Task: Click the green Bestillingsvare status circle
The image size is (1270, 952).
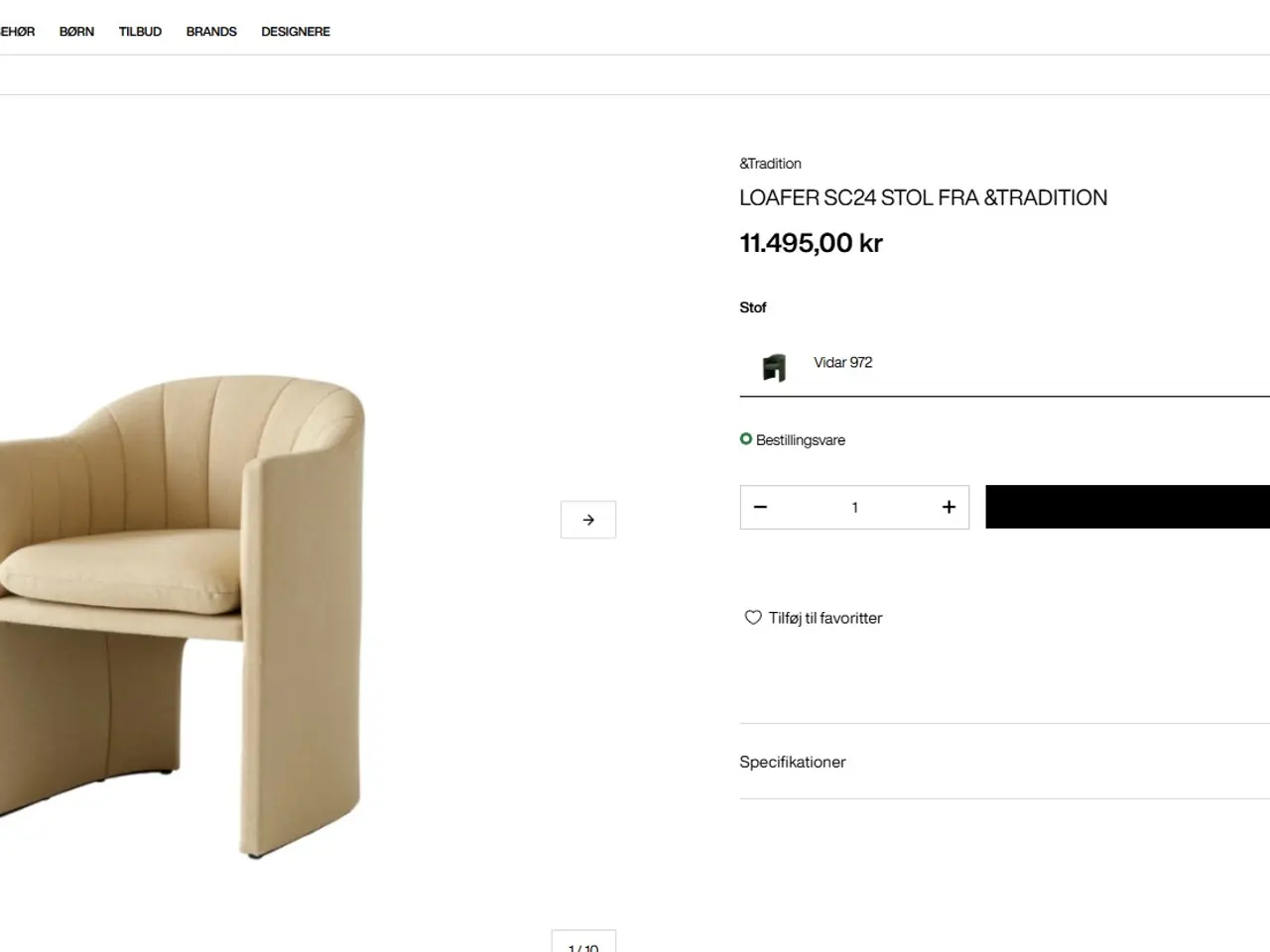Action: (746, 439)
